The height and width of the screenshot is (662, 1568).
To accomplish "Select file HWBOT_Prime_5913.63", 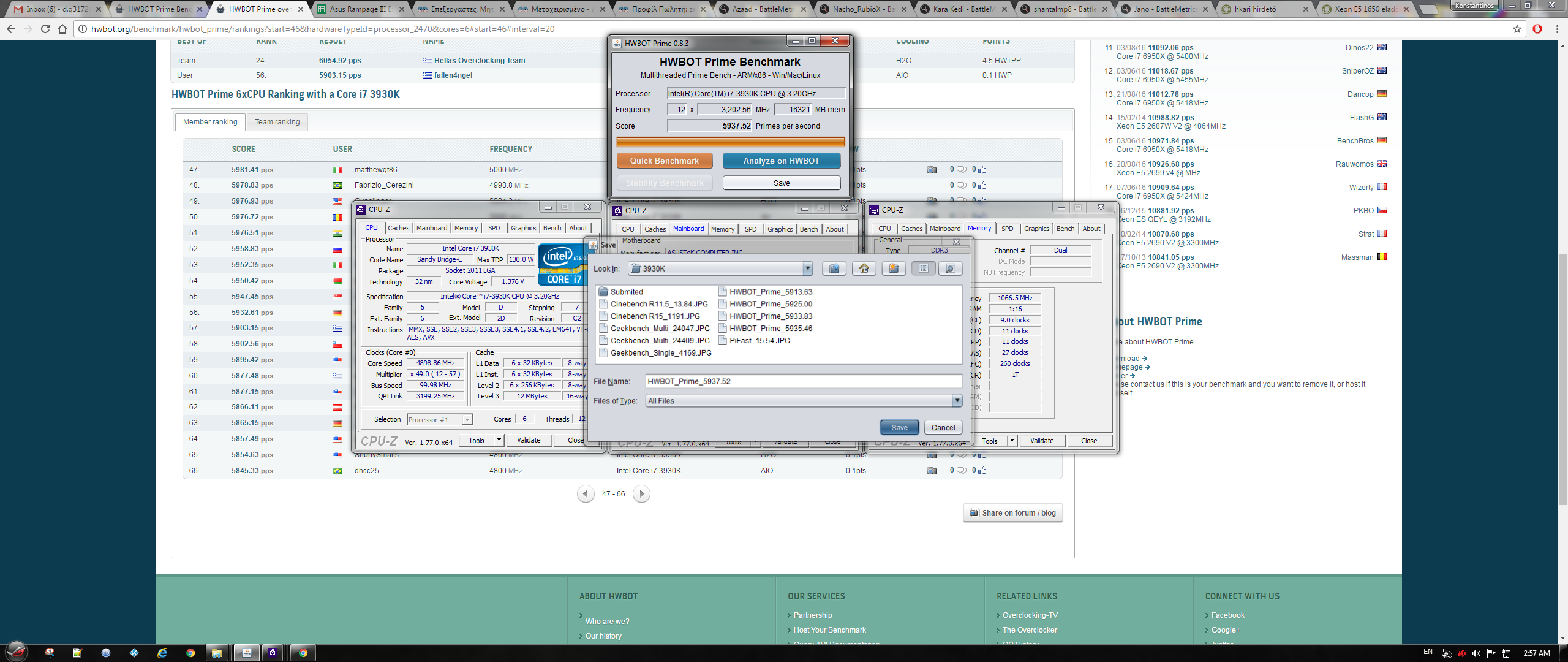I will click(766, 292).
